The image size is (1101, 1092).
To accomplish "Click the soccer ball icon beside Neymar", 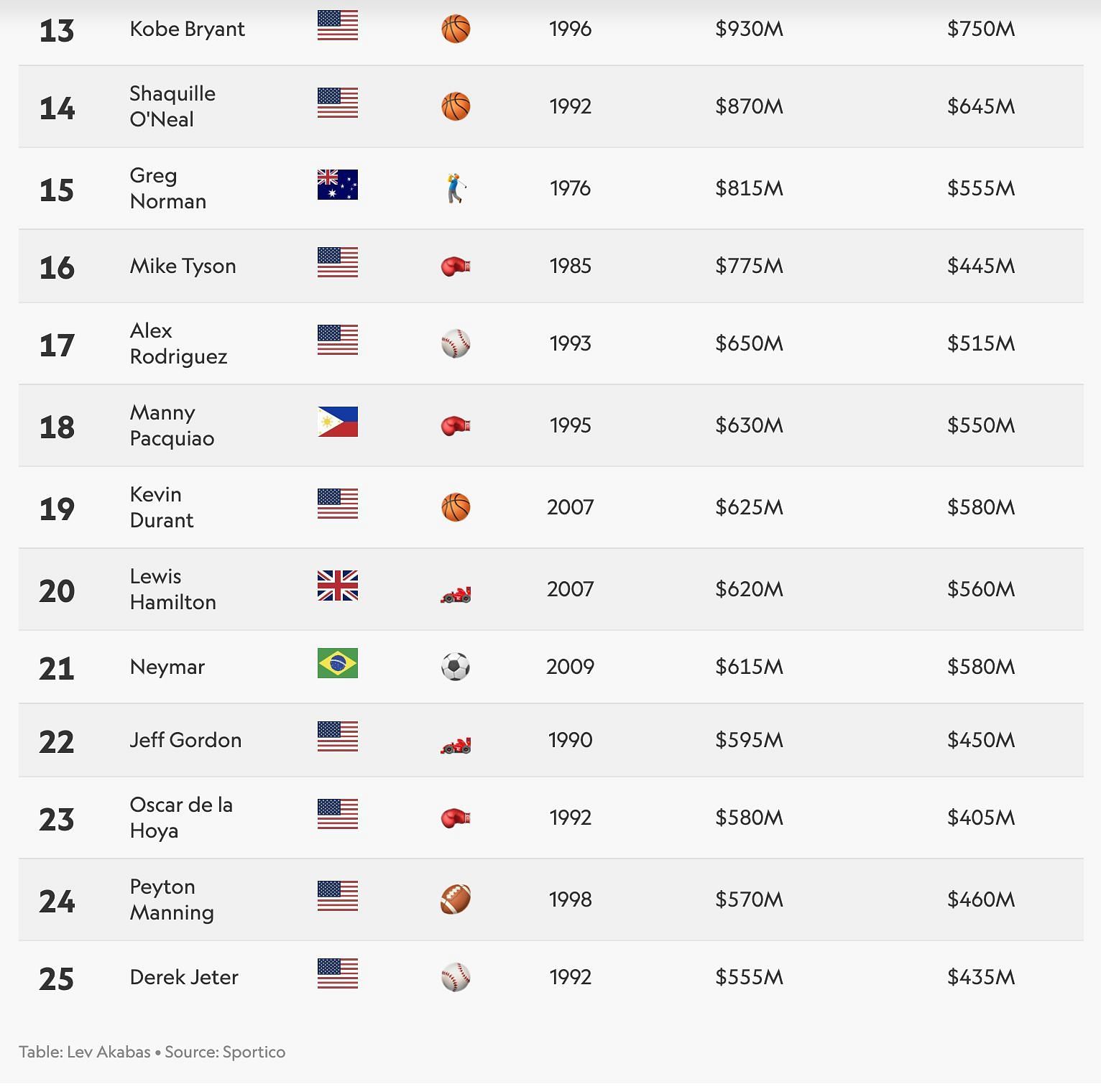I will [x=456, y=667].
